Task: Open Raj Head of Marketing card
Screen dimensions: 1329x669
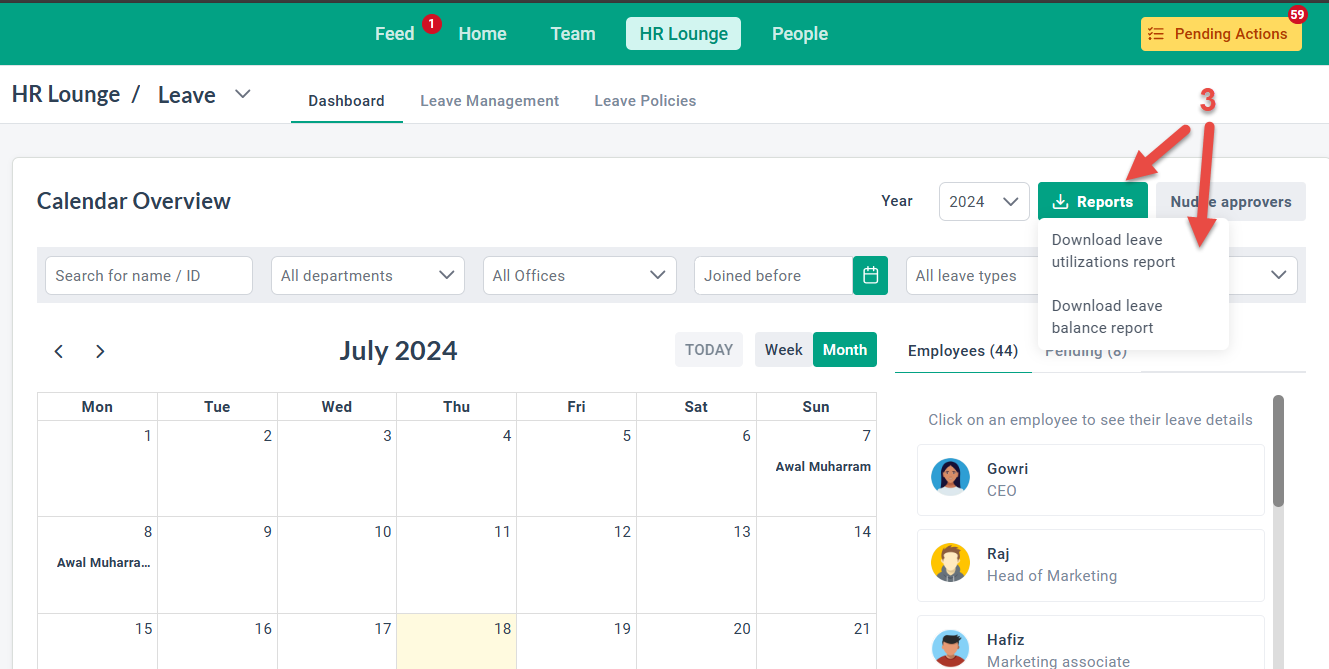Action: [1091, 565]
